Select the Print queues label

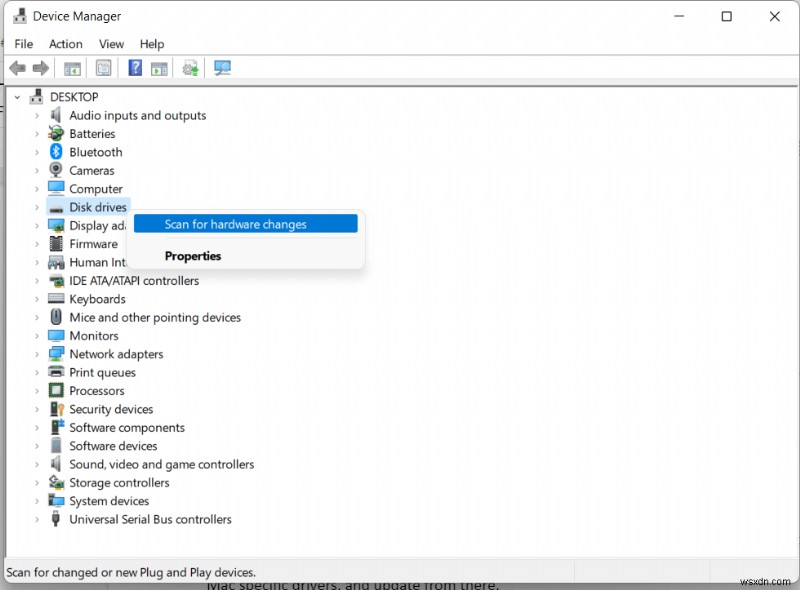coord(103,373)
